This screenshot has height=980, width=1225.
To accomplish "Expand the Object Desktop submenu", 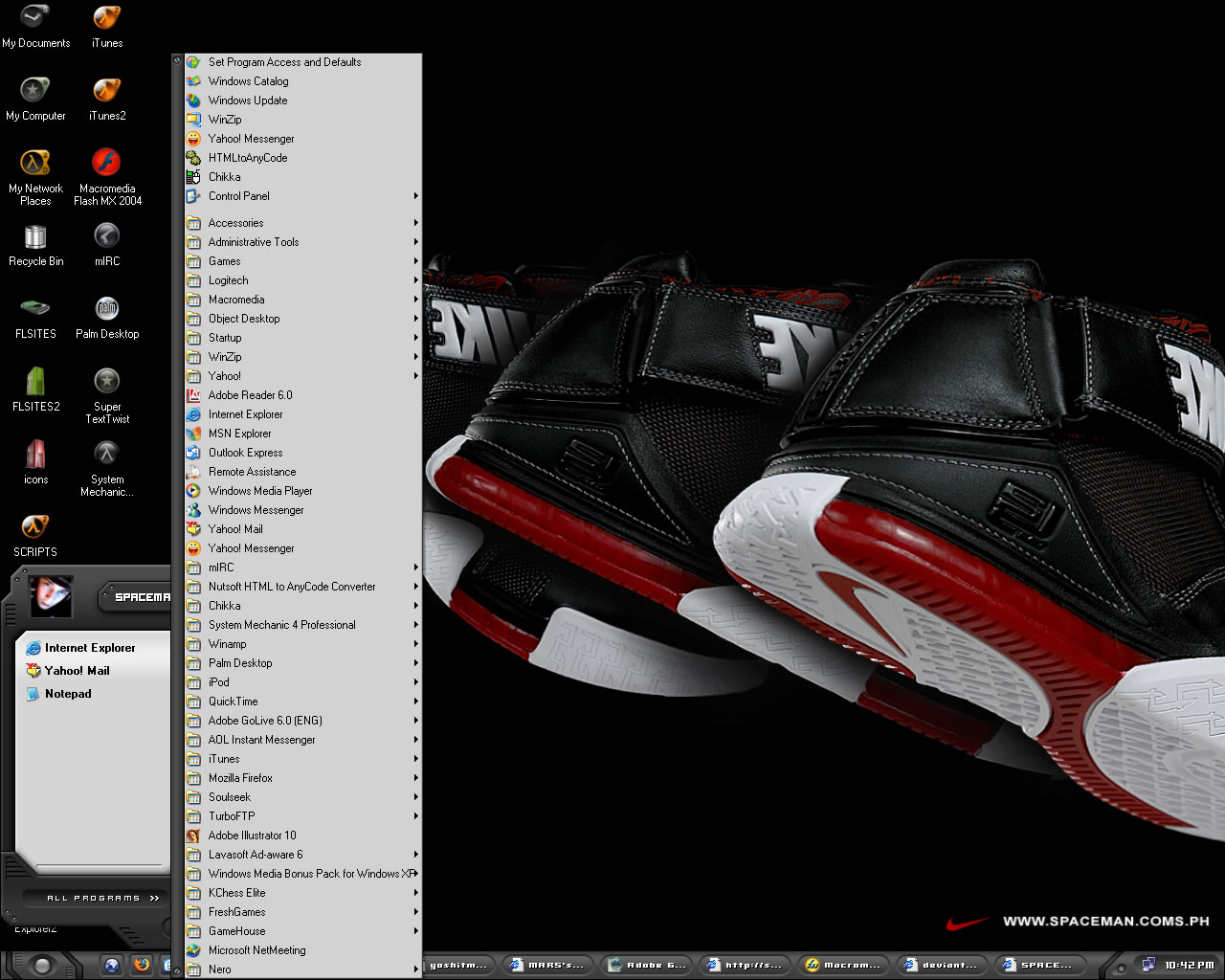I will tap(302, 319).
